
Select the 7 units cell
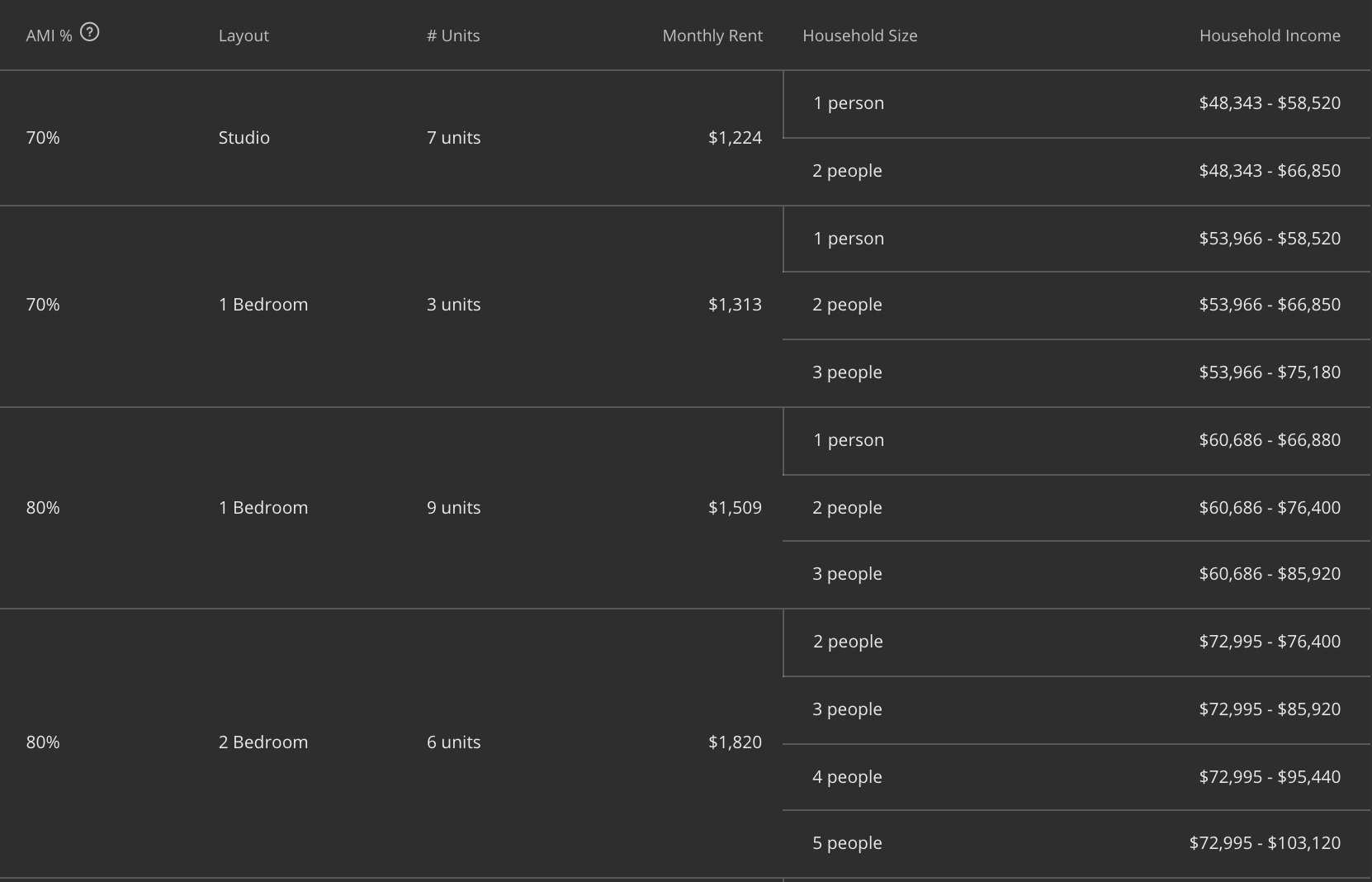453,138
